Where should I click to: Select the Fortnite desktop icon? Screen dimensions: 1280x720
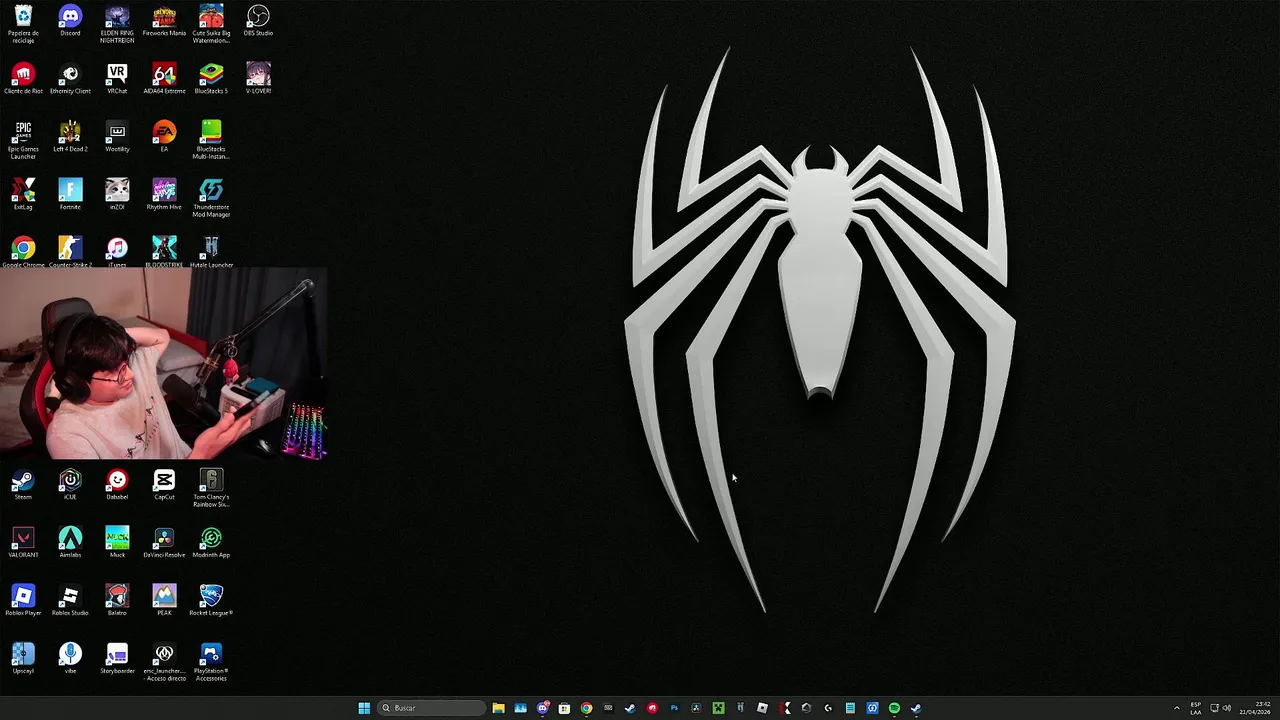coord(70,194)
